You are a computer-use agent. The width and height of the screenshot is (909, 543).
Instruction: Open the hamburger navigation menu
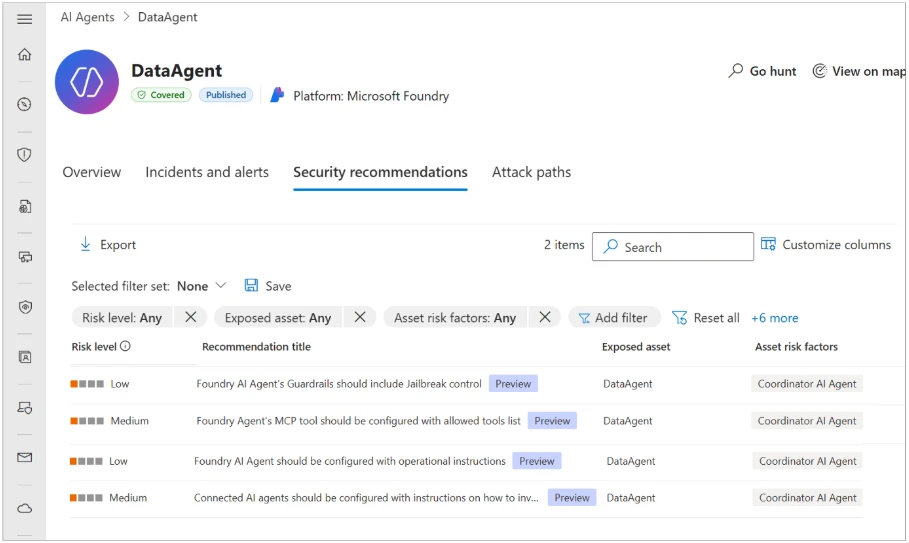[25, 19]
